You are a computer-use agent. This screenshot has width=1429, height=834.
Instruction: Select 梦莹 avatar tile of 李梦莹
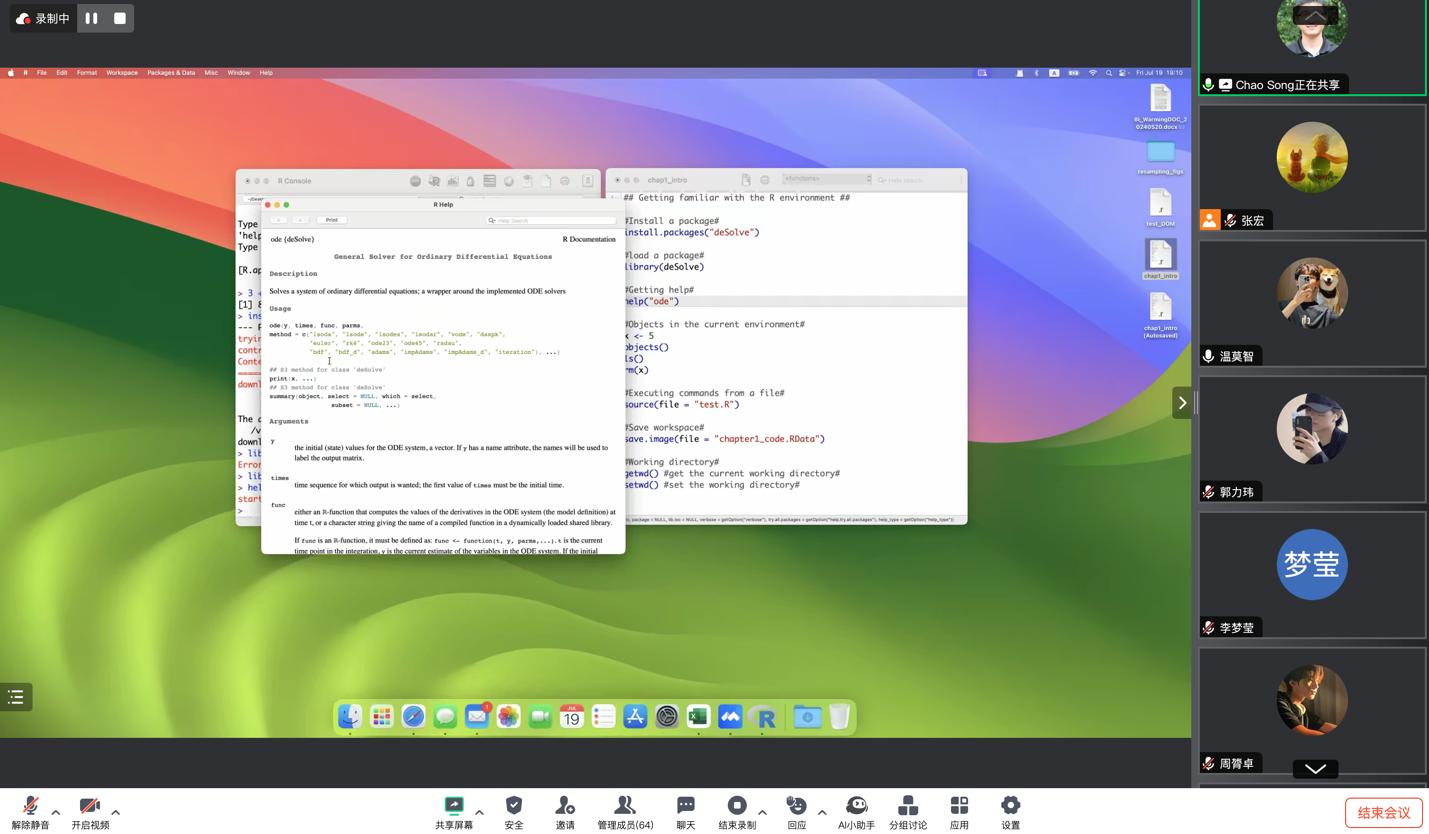[1312, 575]
